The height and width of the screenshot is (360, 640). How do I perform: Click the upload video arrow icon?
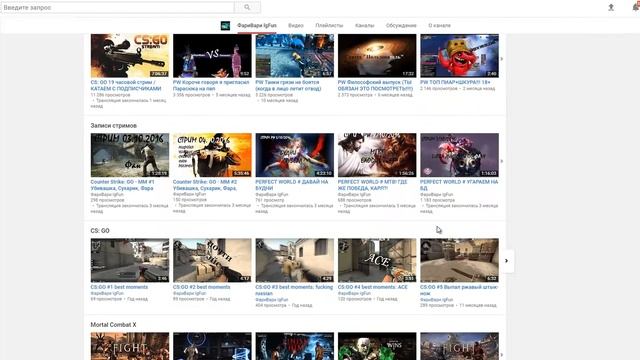pos(611,7)
